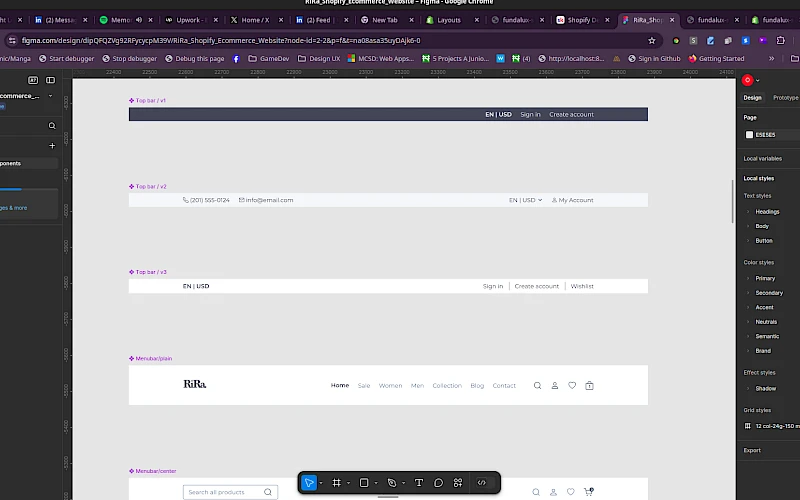
Task: Click Create account in Top bar v1
Action: (571, 115)
